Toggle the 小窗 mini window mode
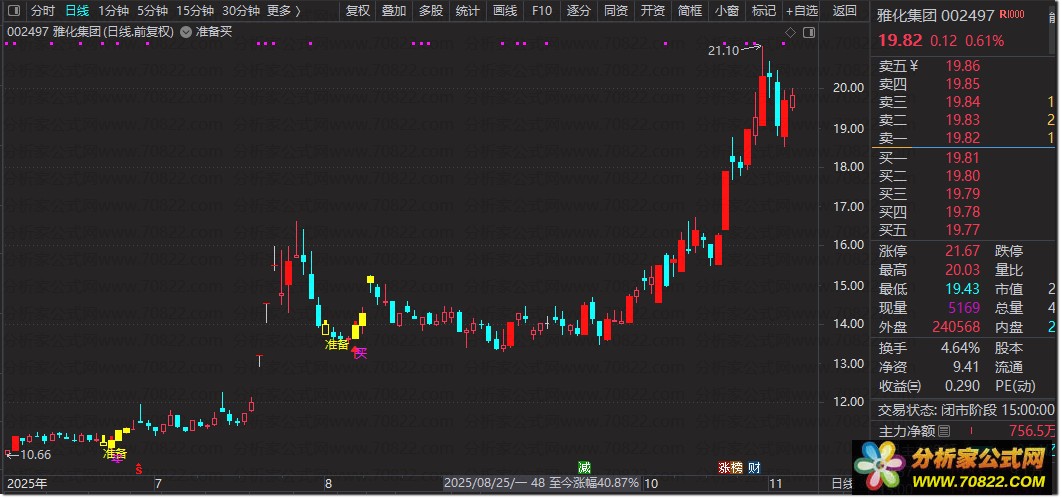 pyautogui.click(x=727, y=10)
